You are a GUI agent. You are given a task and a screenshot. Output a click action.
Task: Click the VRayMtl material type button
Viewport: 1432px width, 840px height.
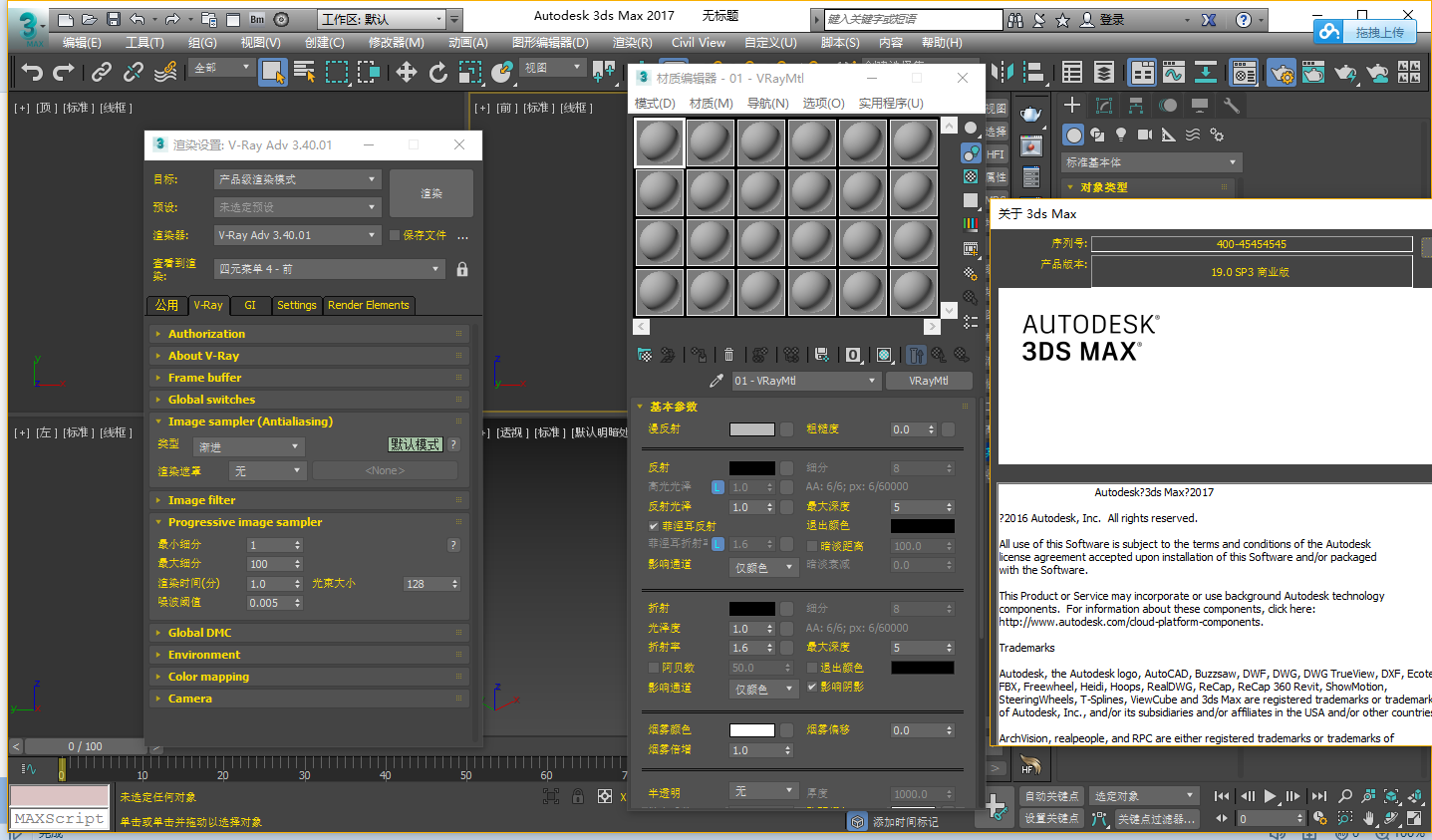click(x=928, y=381)
